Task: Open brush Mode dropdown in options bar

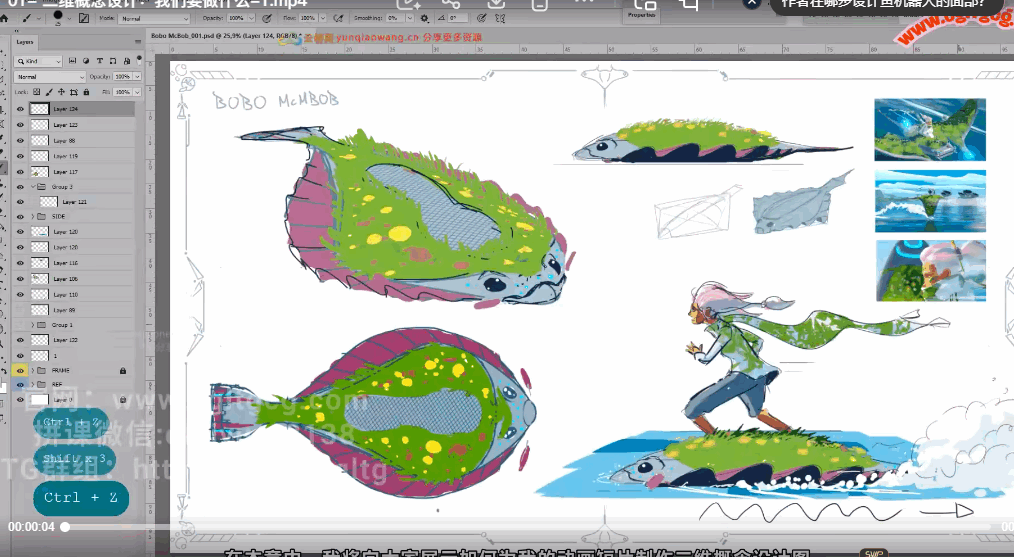Action: coord(155,18)
